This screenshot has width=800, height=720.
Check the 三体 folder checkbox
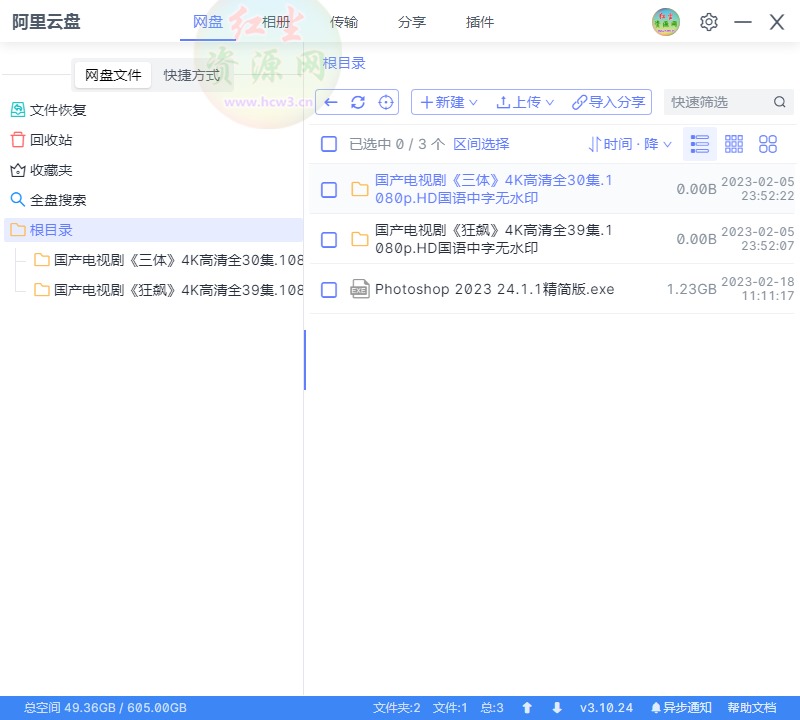pos(329,190)
